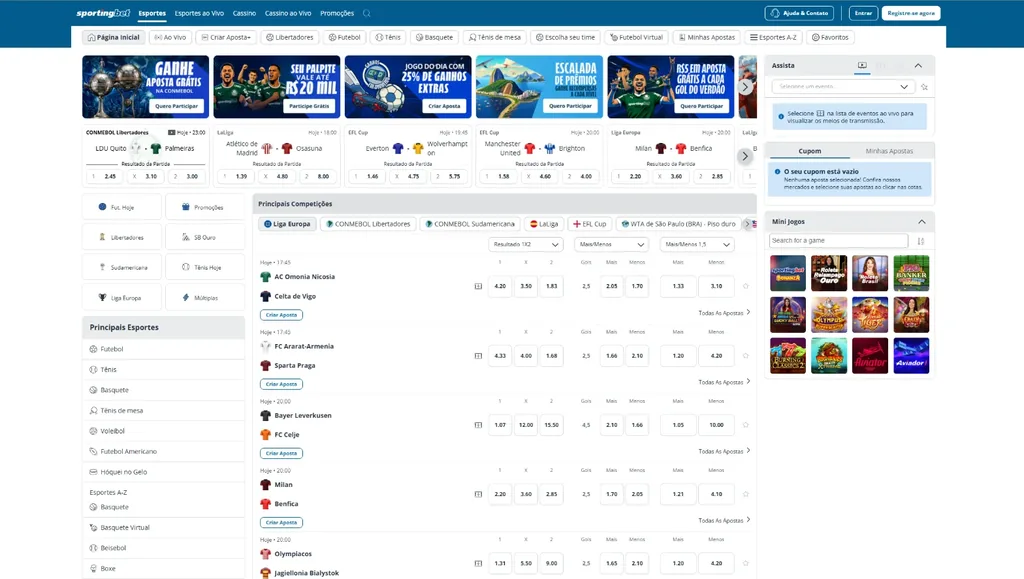Select Hóquei no Gelo in sports list
The width and height of the screenshot is (1024, 579).
pos(163,472)
